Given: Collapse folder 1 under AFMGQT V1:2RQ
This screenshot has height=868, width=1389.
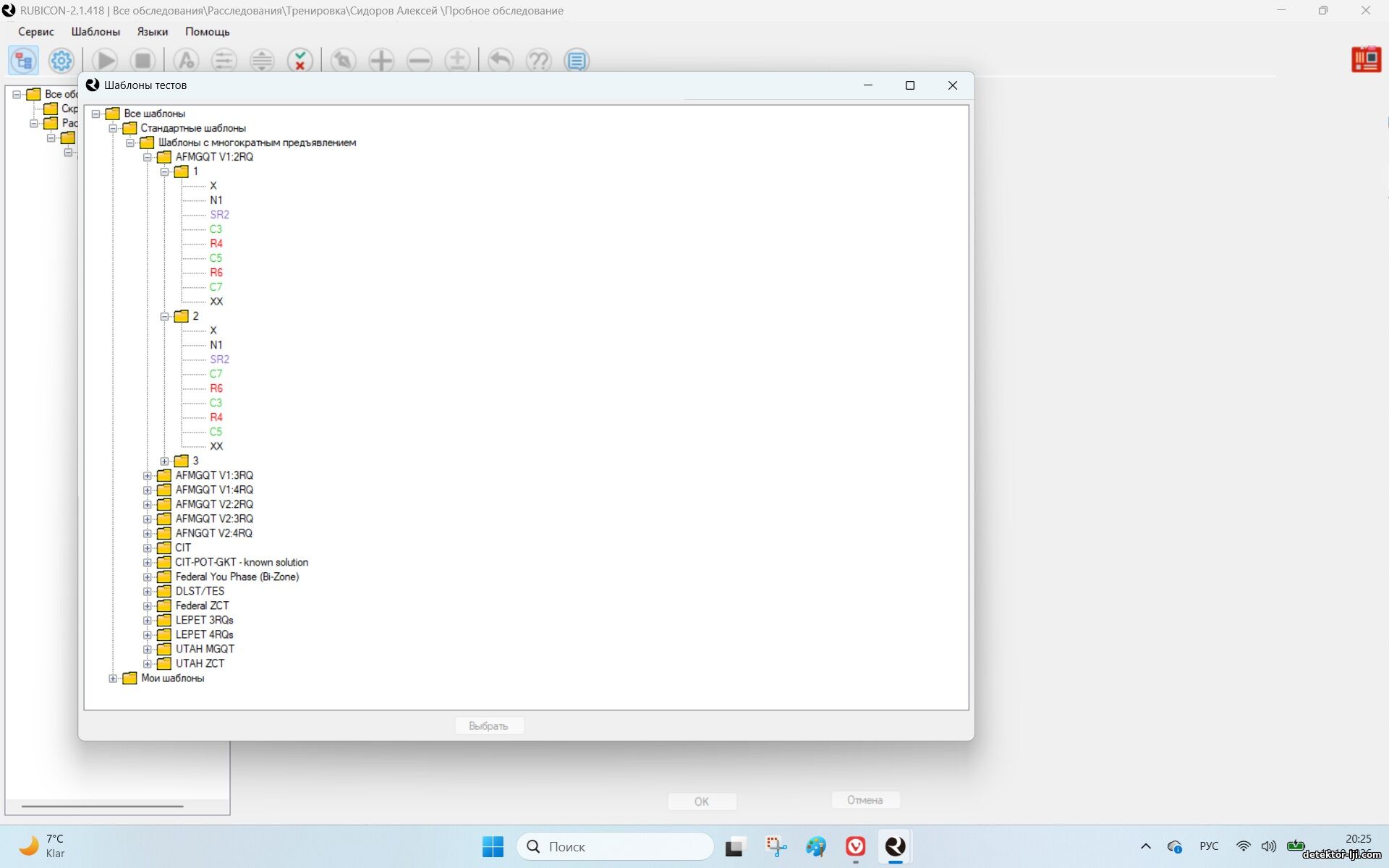Looking at the screenshot, I should pos(165,171).
